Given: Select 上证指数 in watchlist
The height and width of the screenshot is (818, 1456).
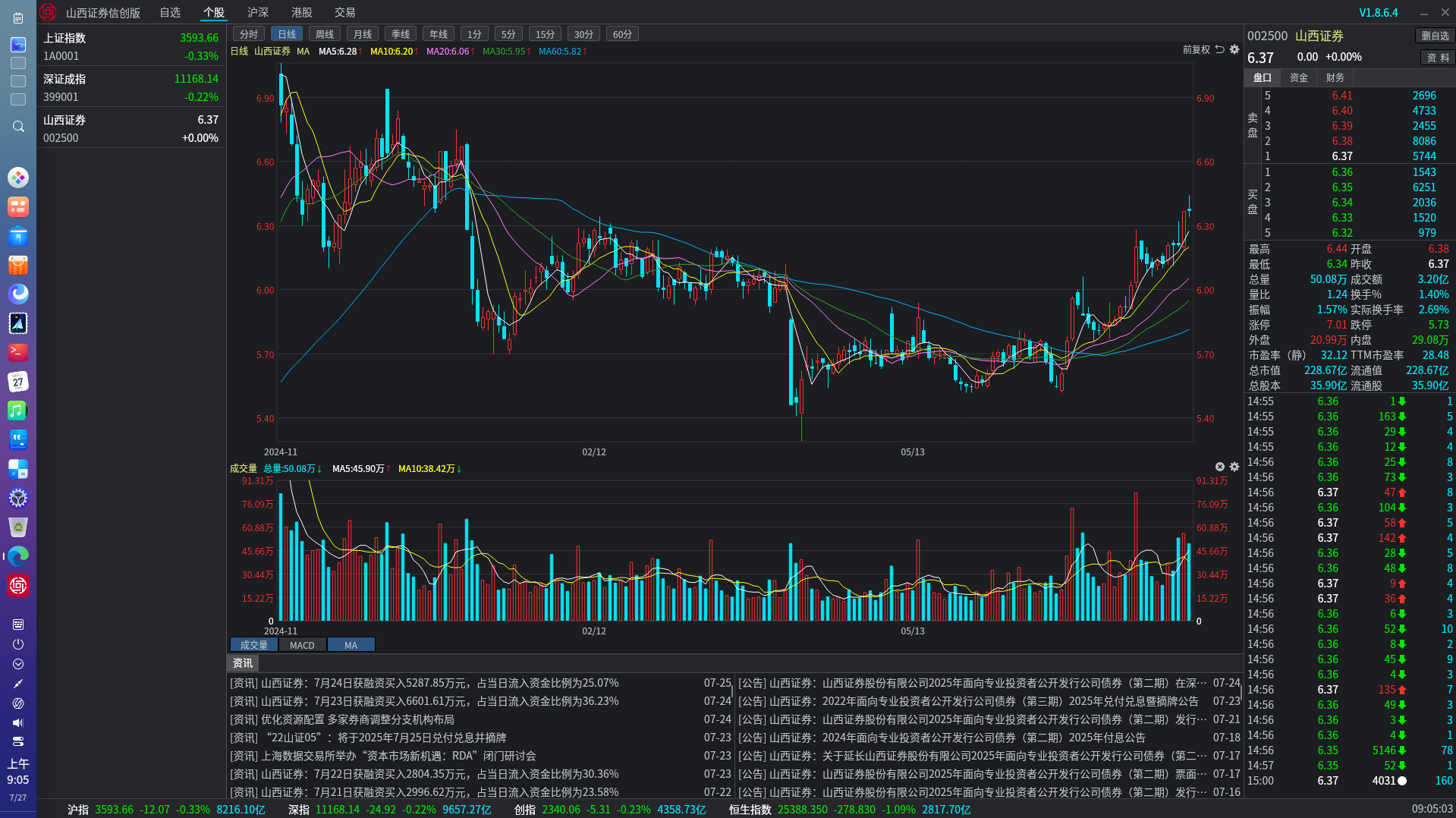Looking at the screenshot, I should pyautogui.click(x=131, y=46).
